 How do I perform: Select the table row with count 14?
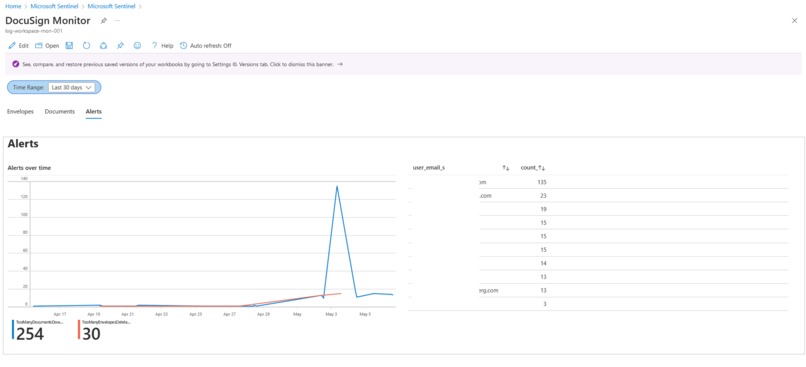598,263
